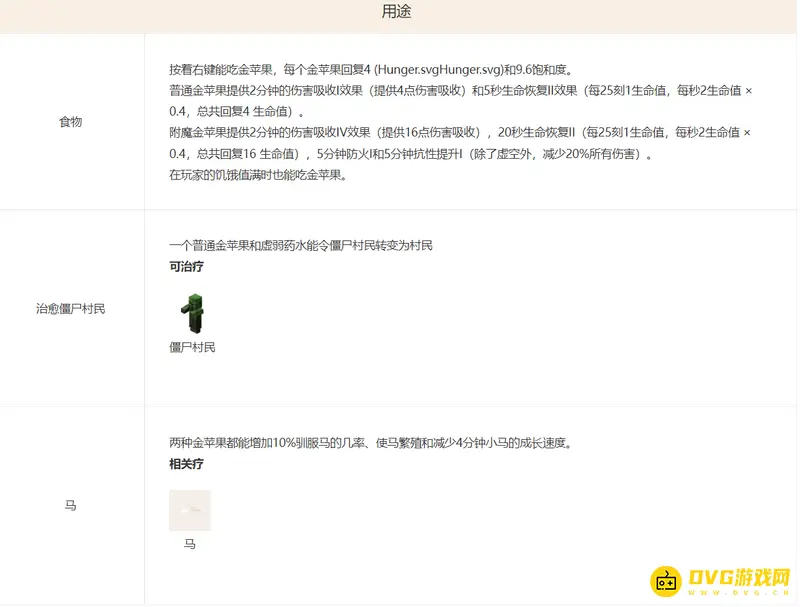The height and width of the screenshot is (607, 800).
Task: Click the line starting with 按着右键能吃金苹果
Action: click(x=370, y=71)
